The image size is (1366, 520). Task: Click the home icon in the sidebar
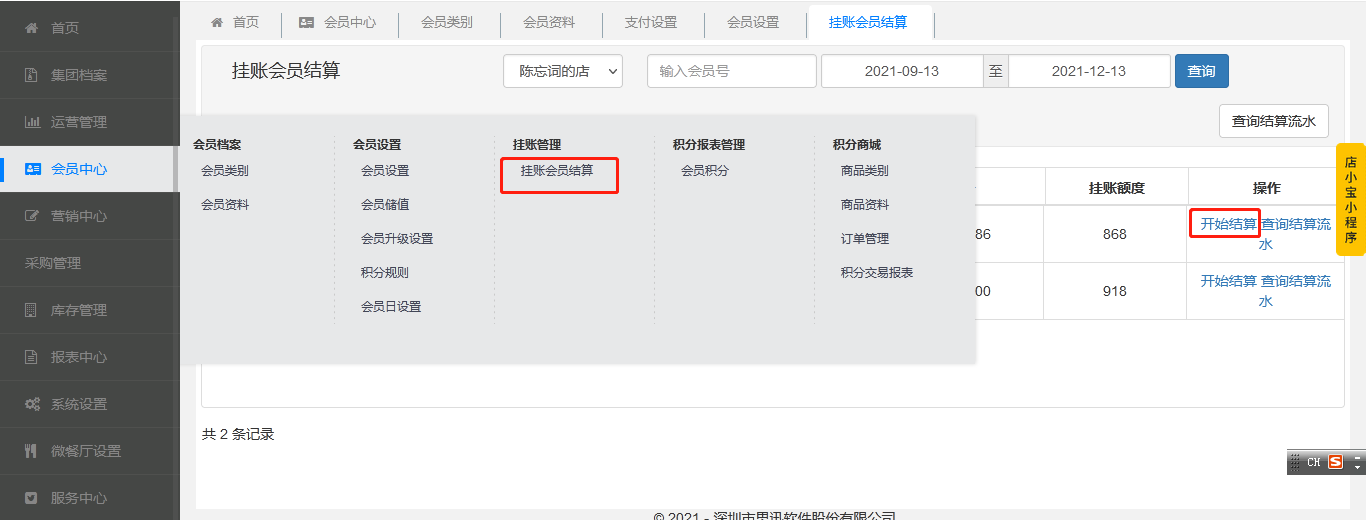tap(32, 28)
